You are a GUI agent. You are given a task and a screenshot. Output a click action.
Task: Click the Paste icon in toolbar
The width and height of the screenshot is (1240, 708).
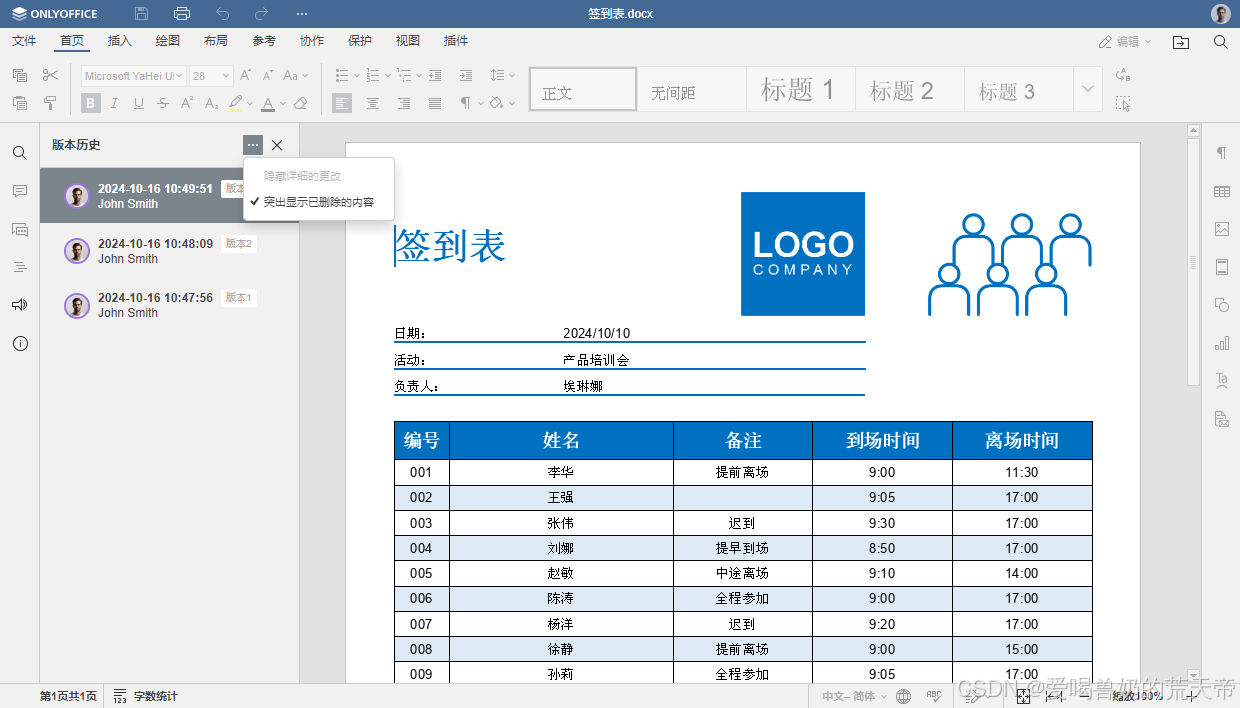coord(20,102)
